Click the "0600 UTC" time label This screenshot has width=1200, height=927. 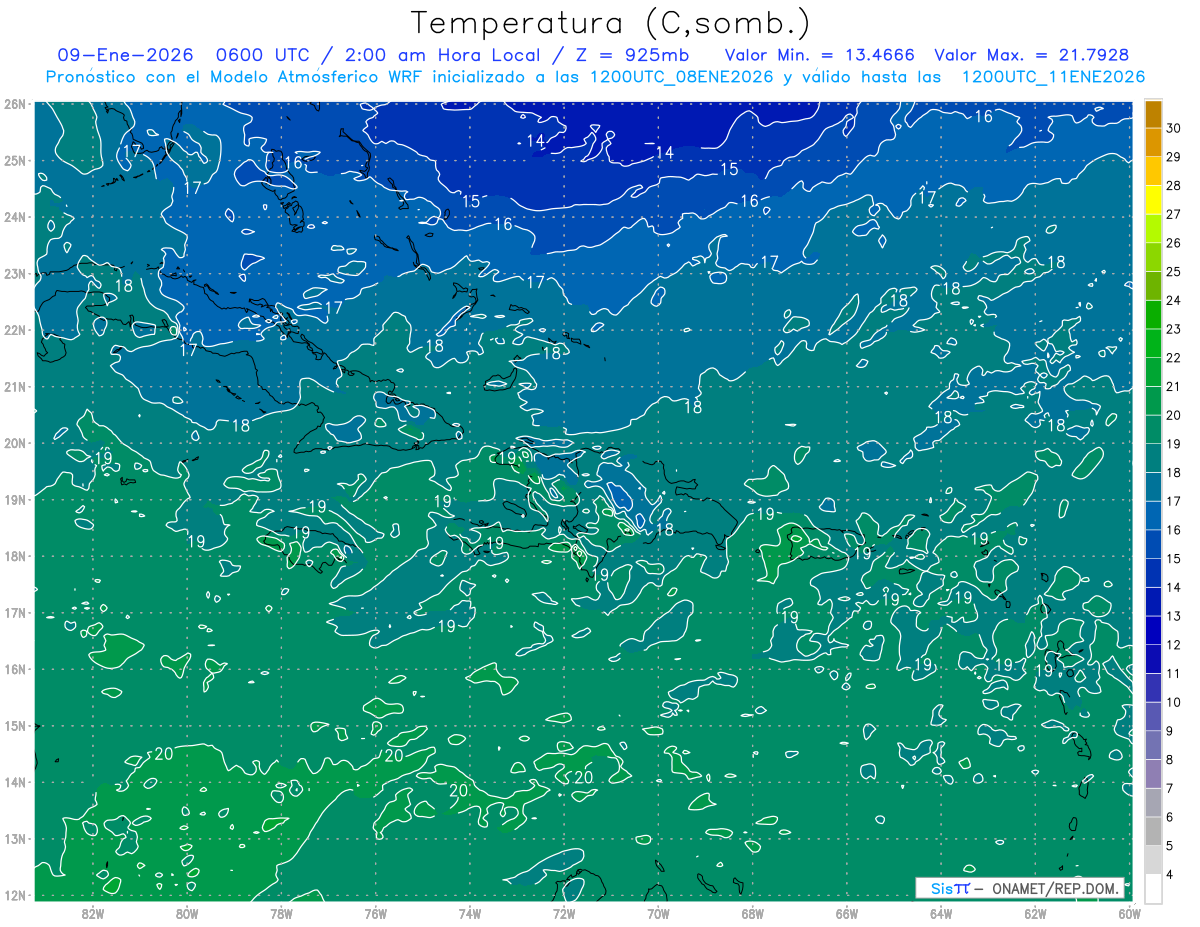(x=262, y=55)
